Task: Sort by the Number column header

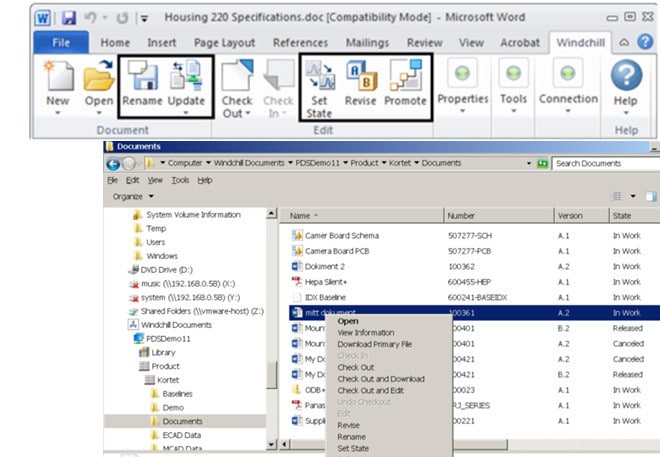Action: click(x=499, y=216)
